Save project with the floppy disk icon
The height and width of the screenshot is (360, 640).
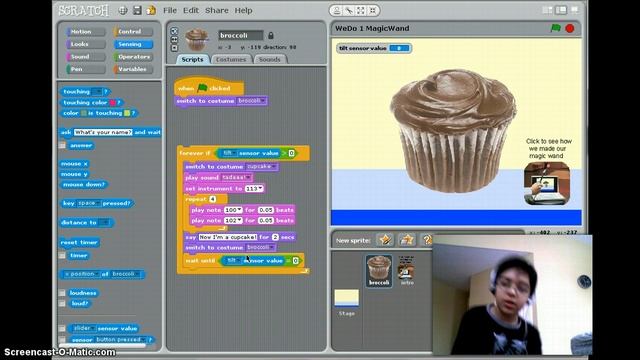[137, 10]
